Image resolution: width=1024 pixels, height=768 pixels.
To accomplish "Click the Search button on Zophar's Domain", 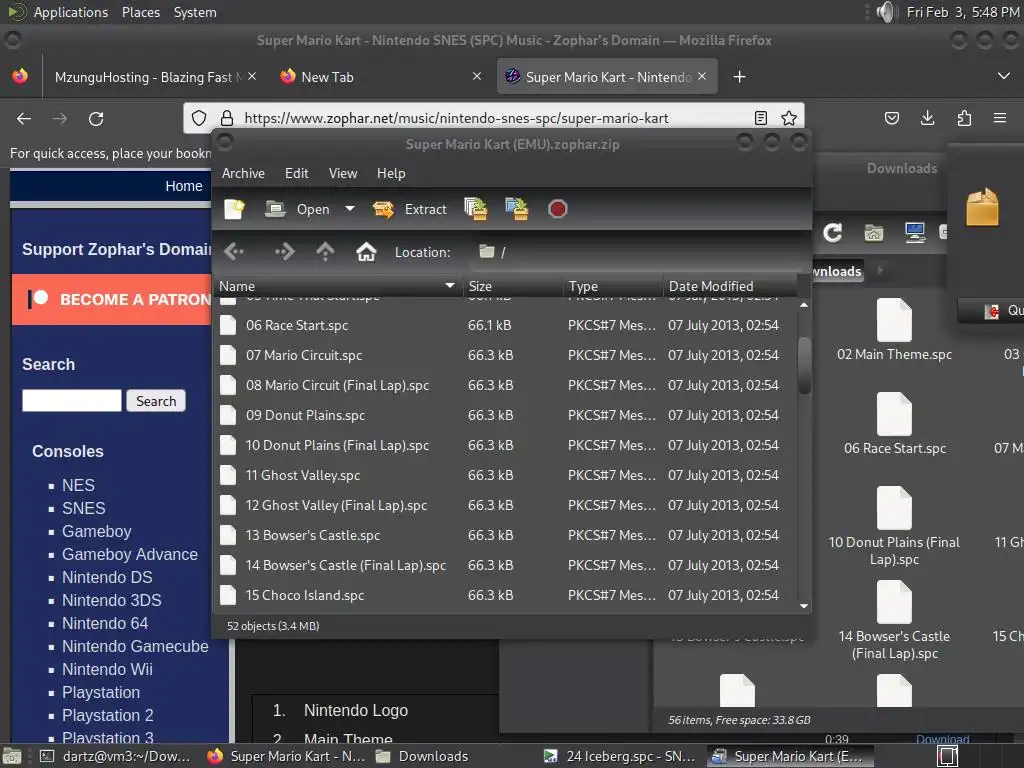I will (156, 401).
